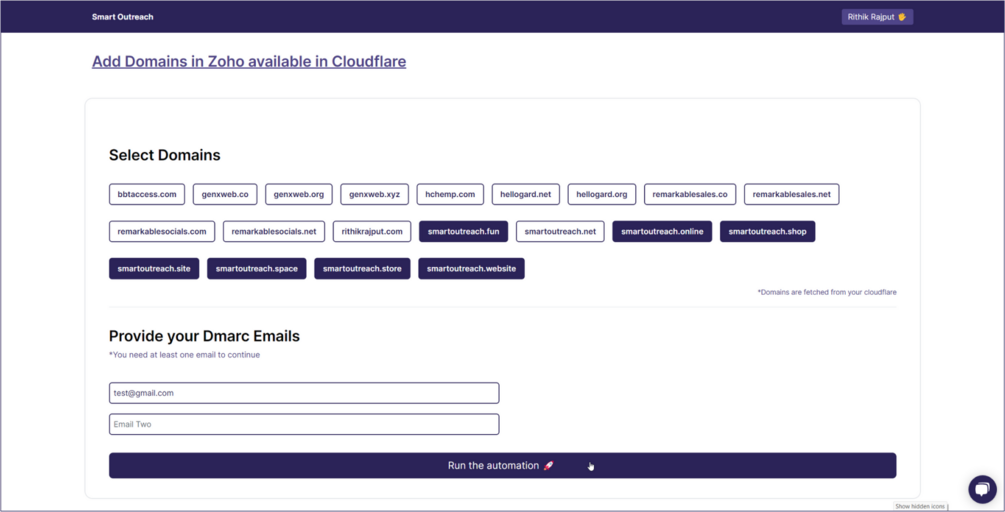Select smartoutreach.net domain chip

(x=560, y=231)
